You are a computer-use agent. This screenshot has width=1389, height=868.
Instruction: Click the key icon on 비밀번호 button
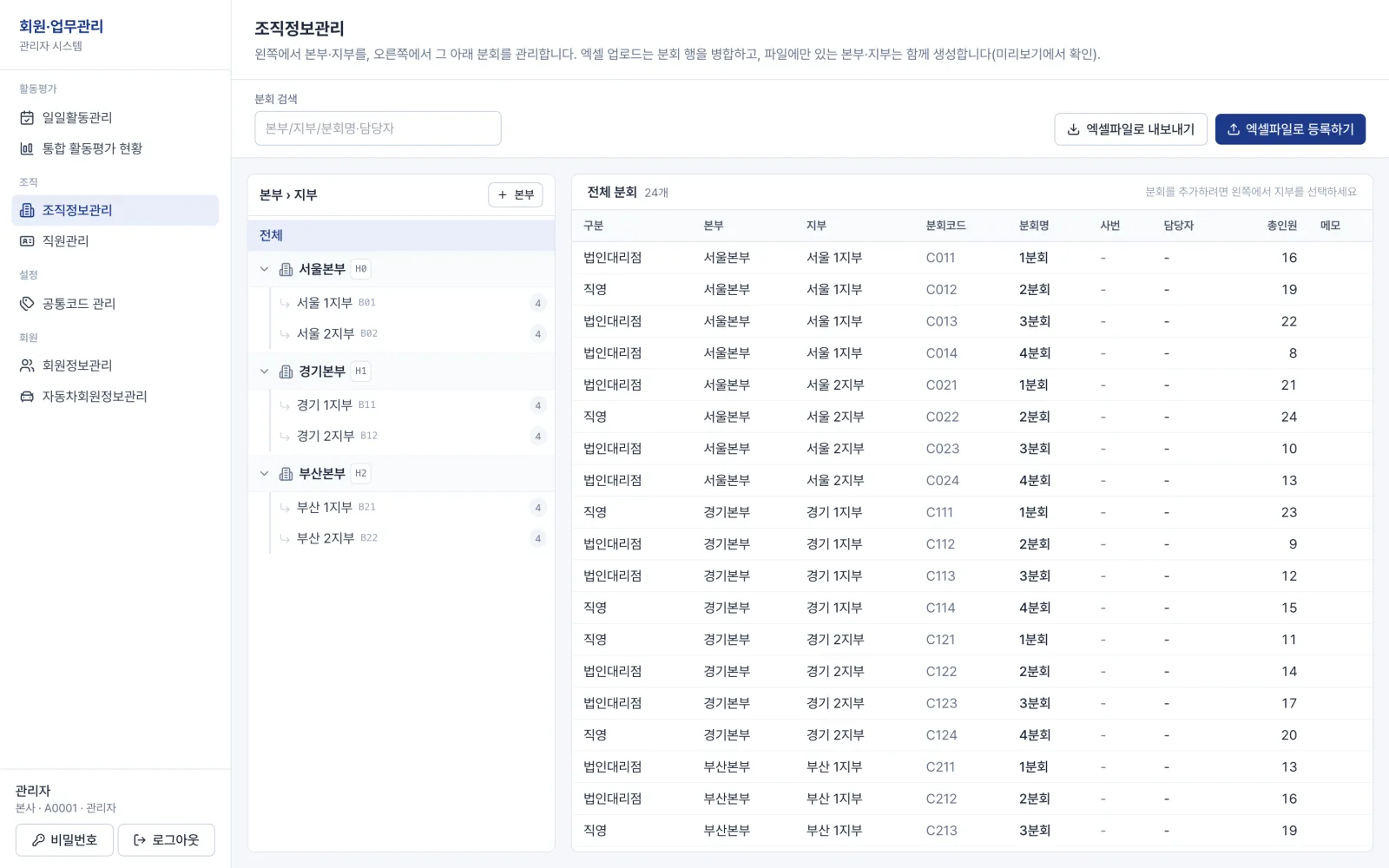click(x=38, y=840)
